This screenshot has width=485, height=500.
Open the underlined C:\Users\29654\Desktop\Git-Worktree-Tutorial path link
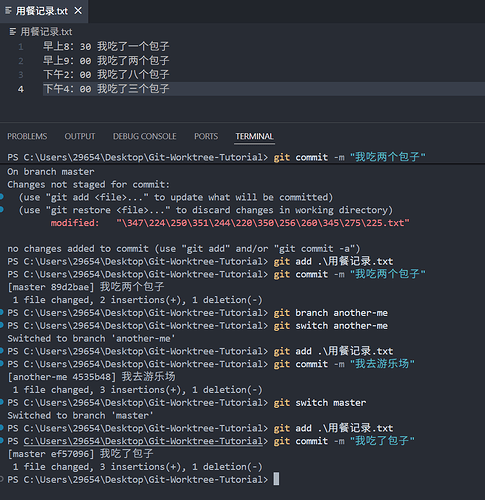coord(143,441)
